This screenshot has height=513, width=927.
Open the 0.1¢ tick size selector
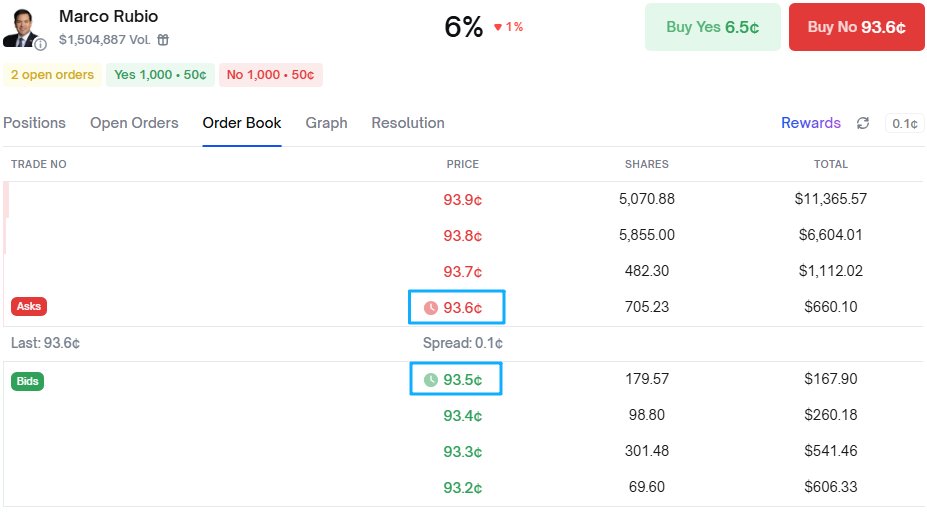pos(904,123)
